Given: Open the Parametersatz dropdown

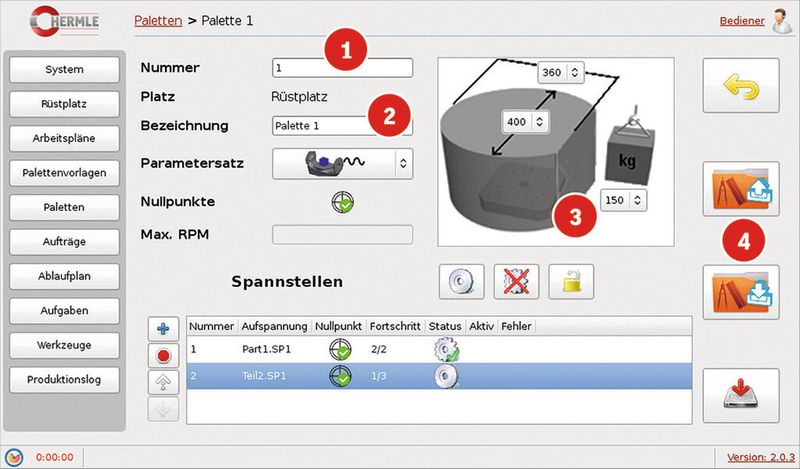Looking at the screenshot, I should (x=342, y=163).
